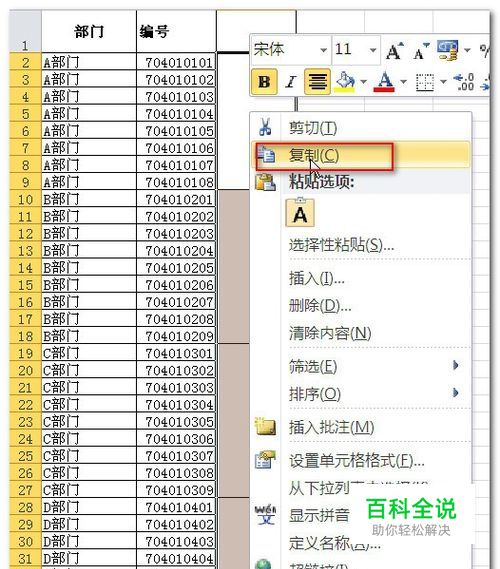
Task: Open font color dropdown arrow
Action: tap(403, 82)
